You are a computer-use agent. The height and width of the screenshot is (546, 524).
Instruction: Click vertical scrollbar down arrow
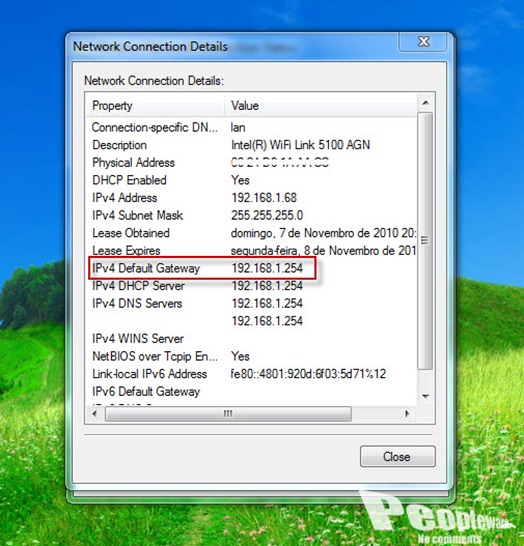coord(425,396)
